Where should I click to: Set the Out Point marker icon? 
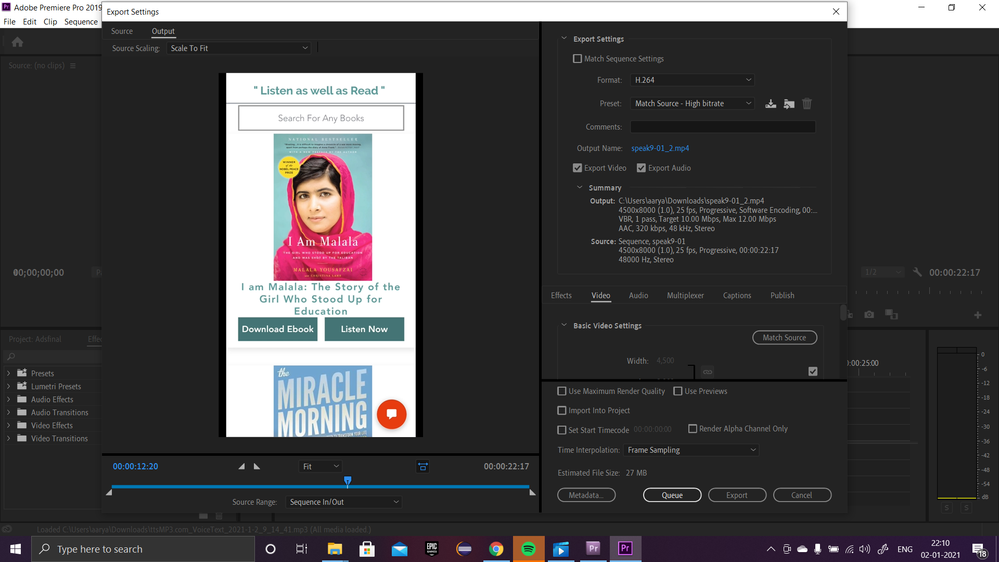257,466
